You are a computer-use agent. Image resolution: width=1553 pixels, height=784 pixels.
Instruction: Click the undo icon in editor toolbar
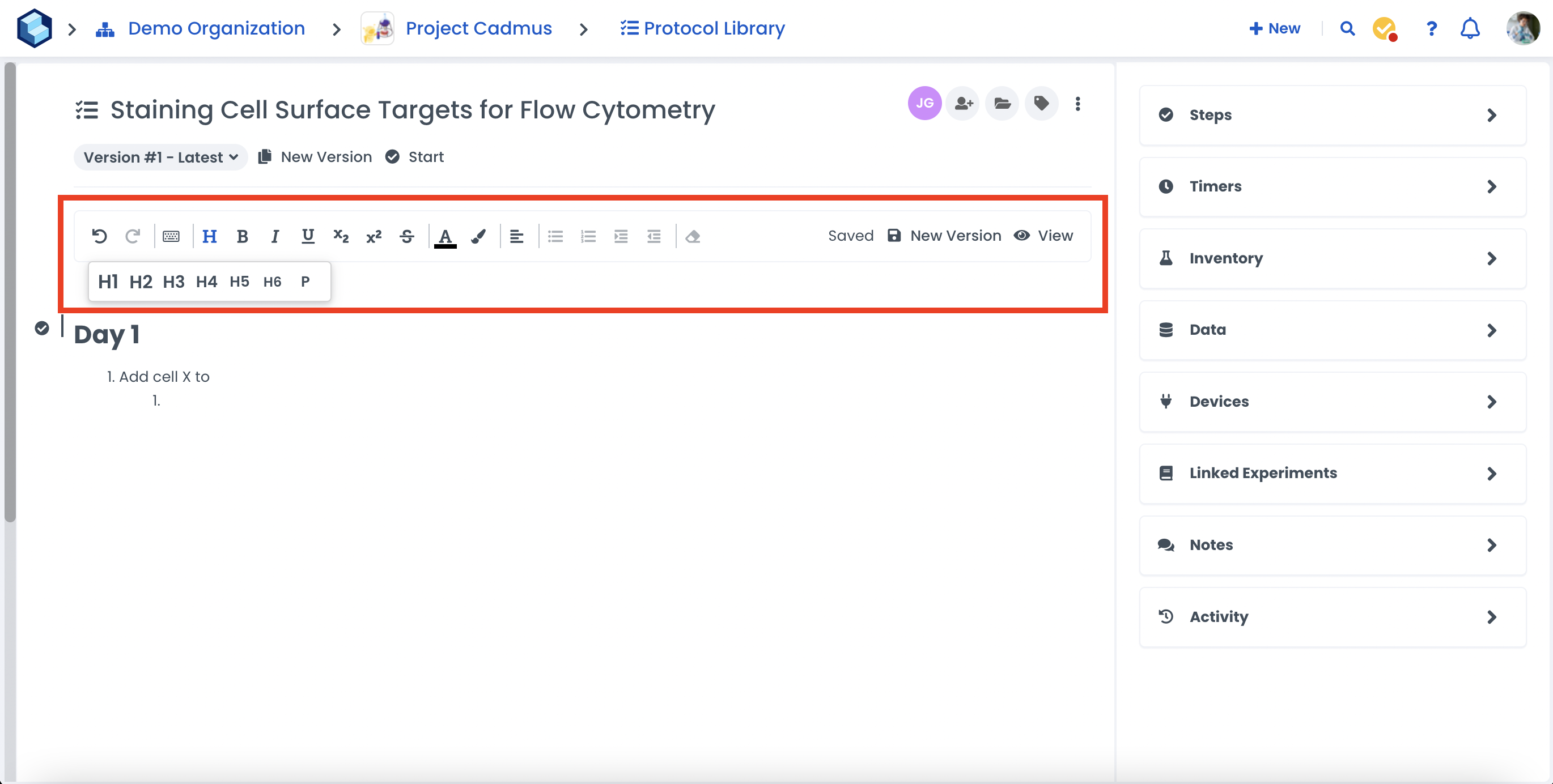click(x=100, y=236)
